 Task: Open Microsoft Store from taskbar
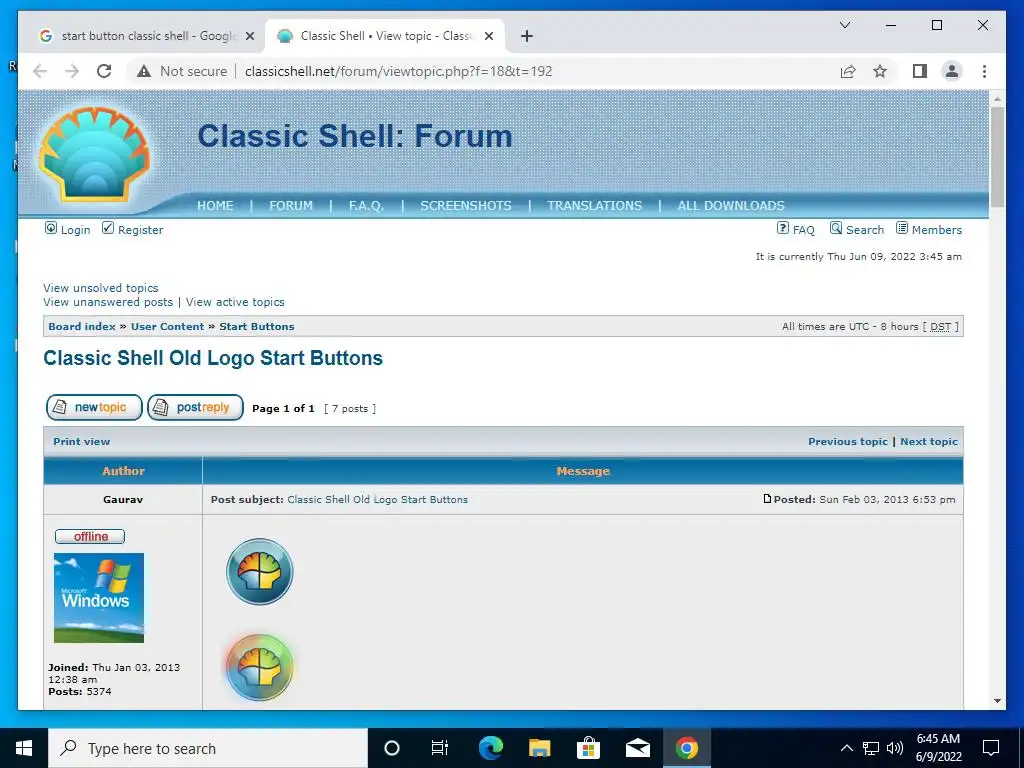coord(588,748)
